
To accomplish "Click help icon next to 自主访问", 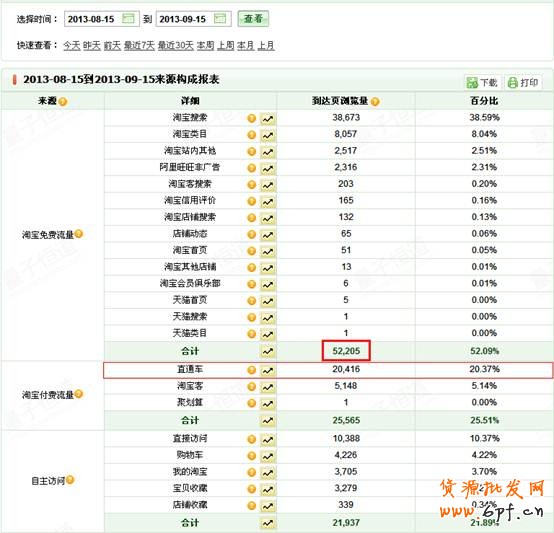I will pyautogui.click(x=70, y=480).
